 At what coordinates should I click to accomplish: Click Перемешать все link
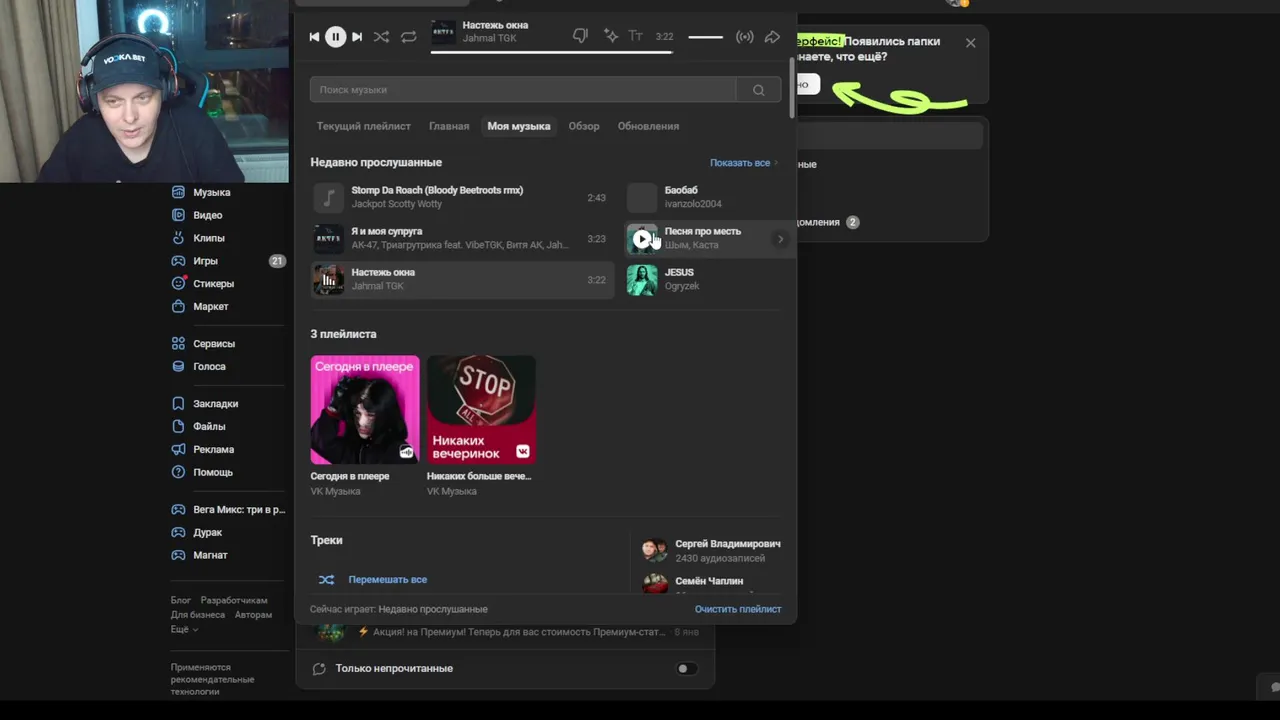pos(388,580)
